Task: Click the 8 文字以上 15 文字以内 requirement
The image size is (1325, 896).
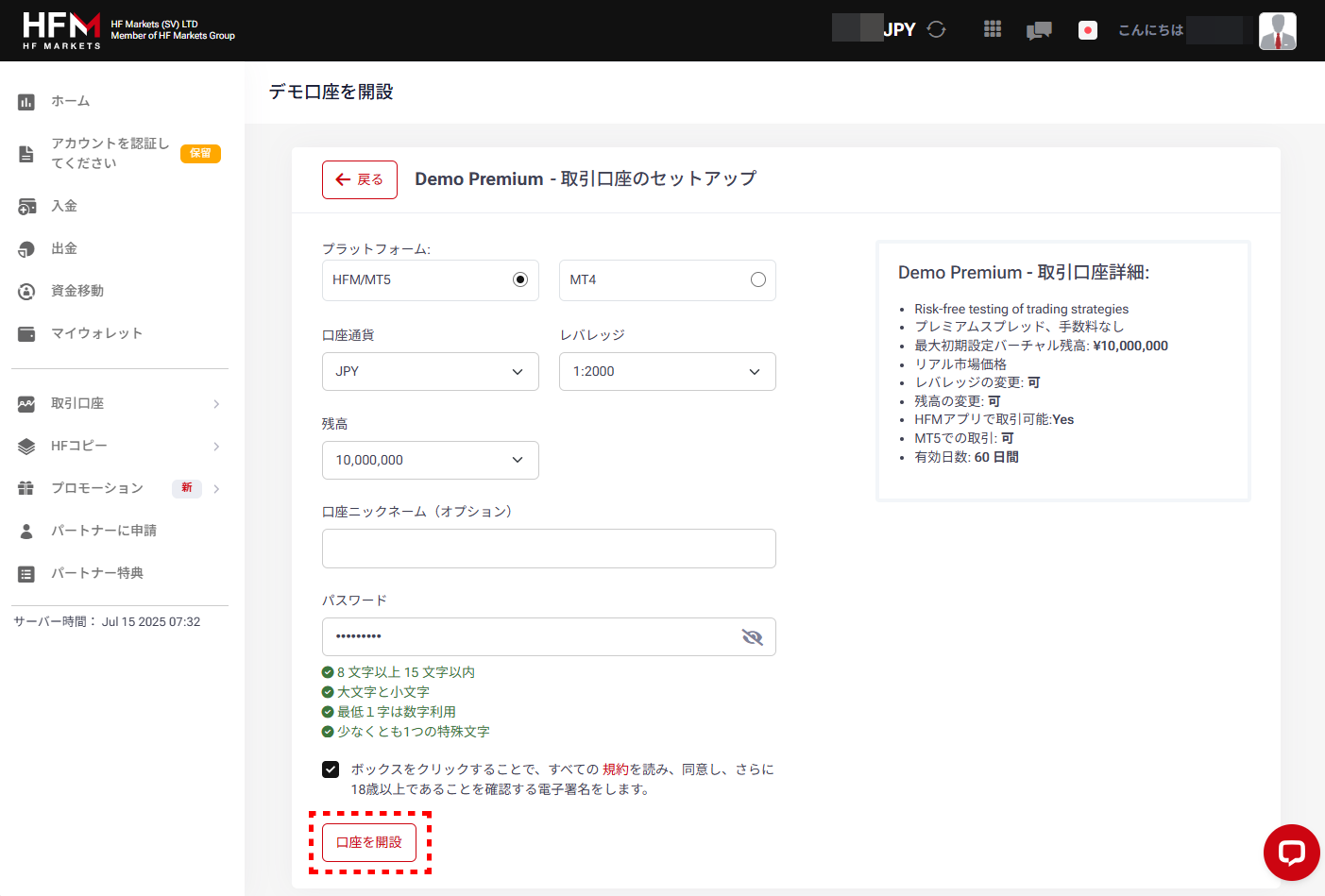Action: [x=406, y=672]
